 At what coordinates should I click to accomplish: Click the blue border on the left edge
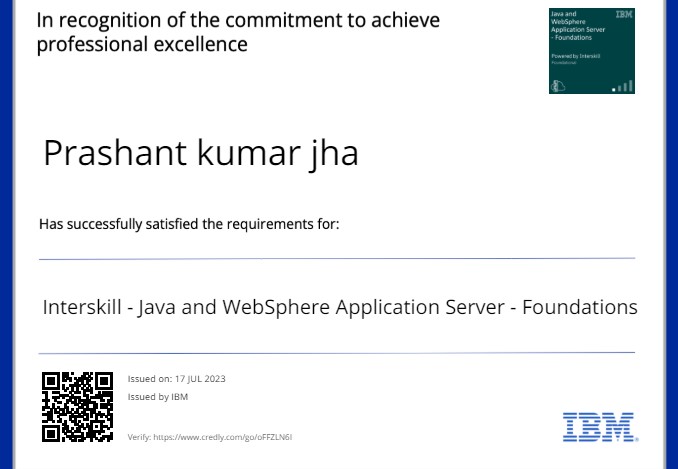[6, 234]
